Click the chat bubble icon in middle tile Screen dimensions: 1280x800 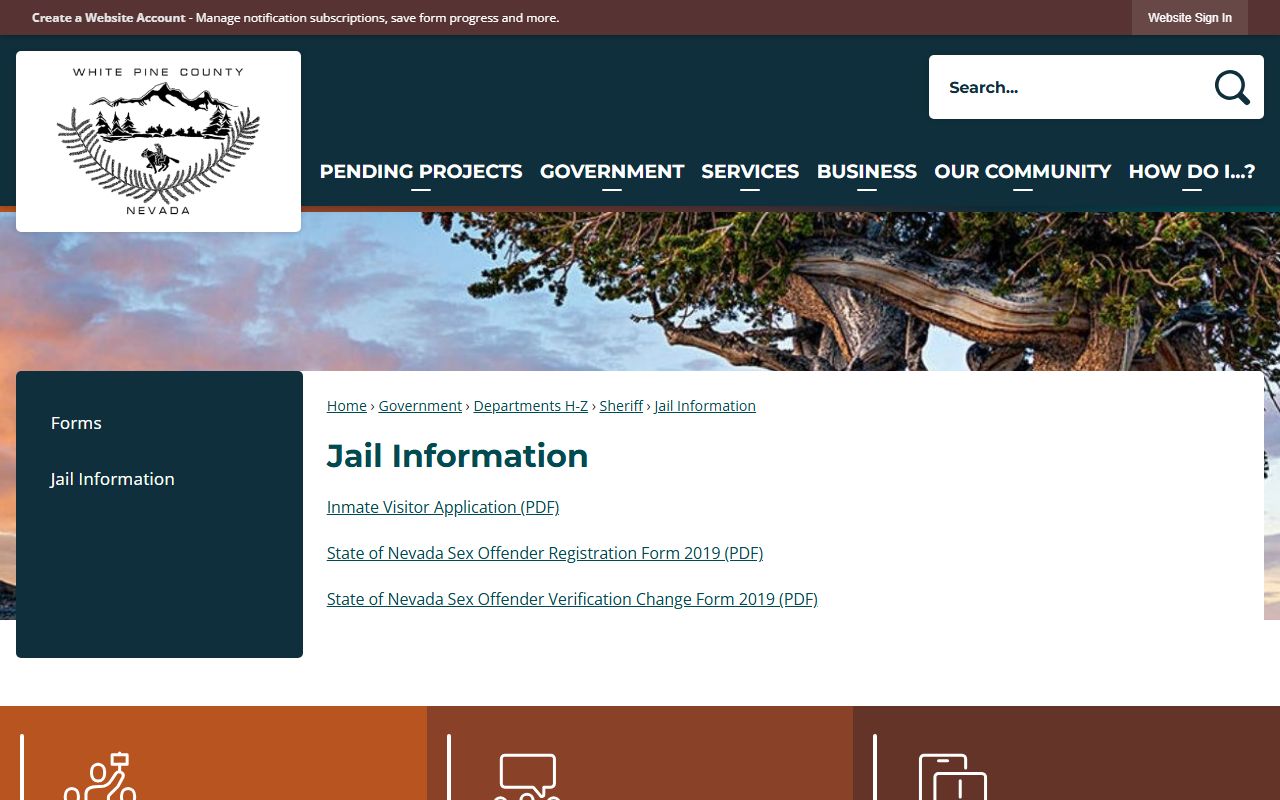528,776
